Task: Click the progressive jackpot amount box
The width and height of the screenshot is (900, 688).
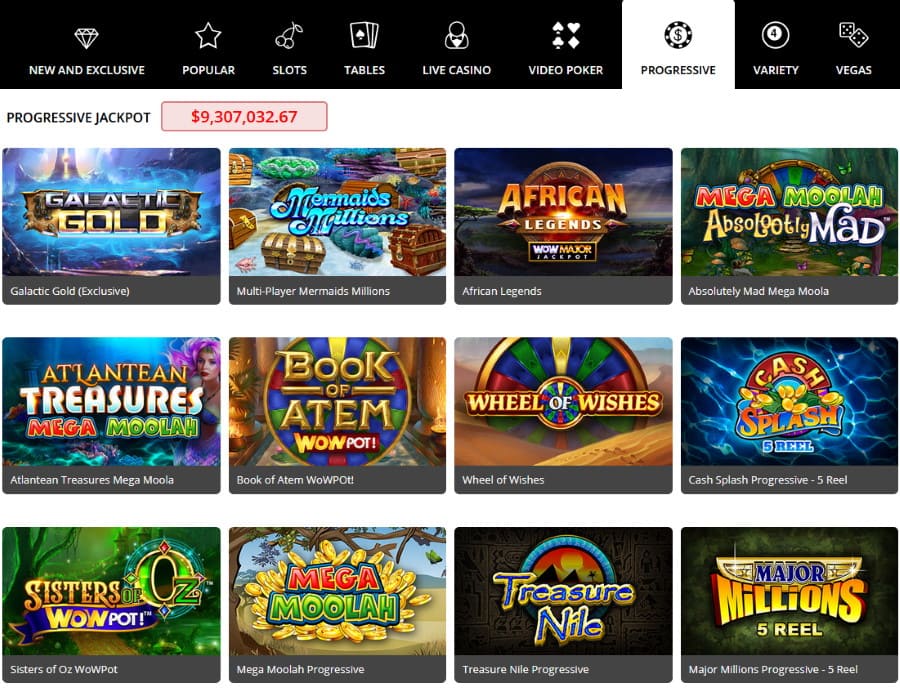Action: pos(245,116)
